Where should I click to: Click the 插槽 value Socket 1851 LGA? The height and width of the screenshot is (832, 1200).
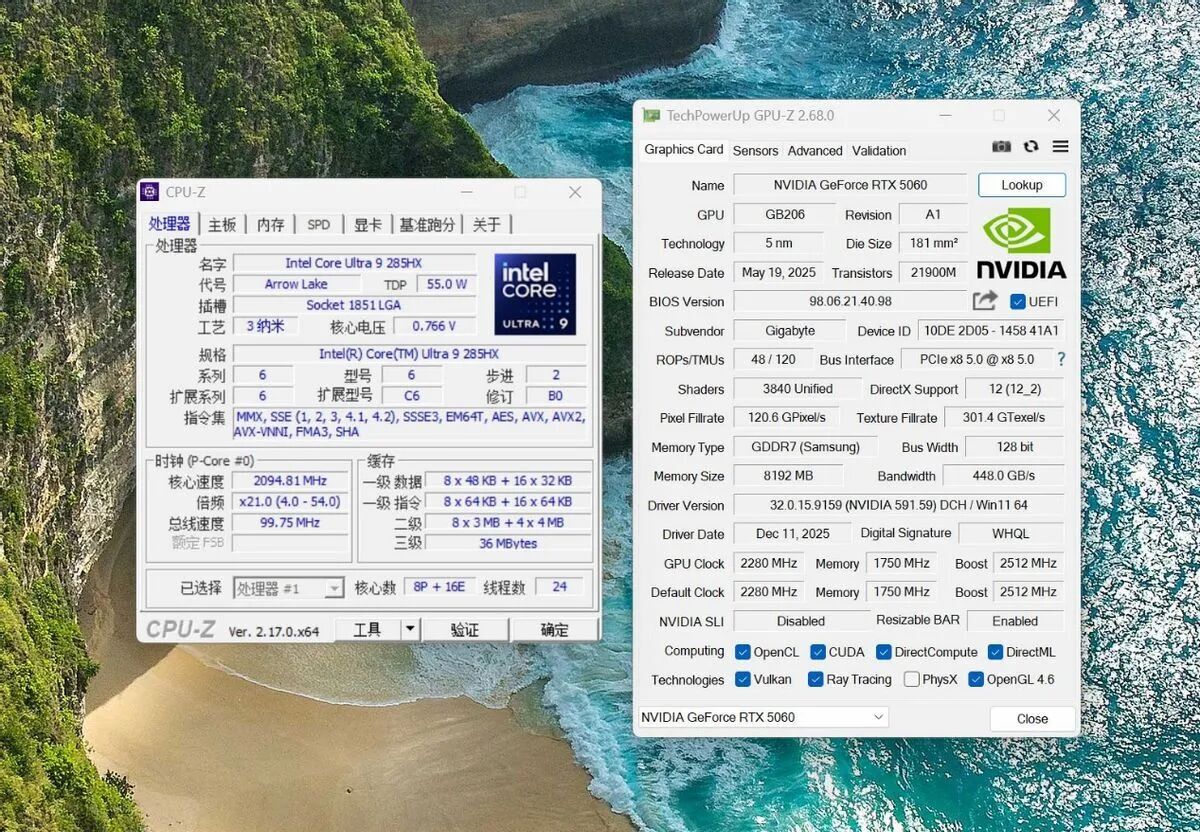coord(353,305)
